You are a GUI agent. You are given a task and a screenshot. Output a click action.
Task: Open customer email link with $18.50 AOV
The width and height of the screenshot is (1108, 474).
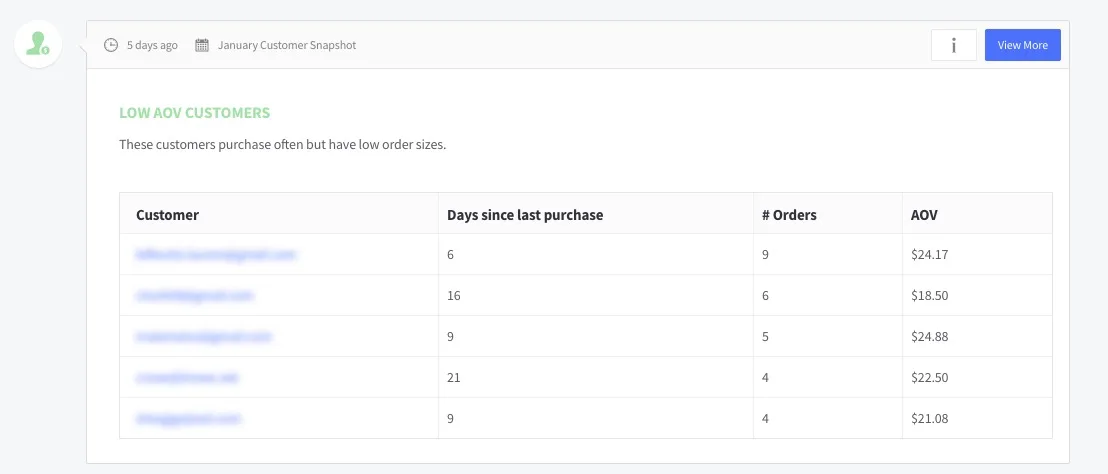[195, 296]
